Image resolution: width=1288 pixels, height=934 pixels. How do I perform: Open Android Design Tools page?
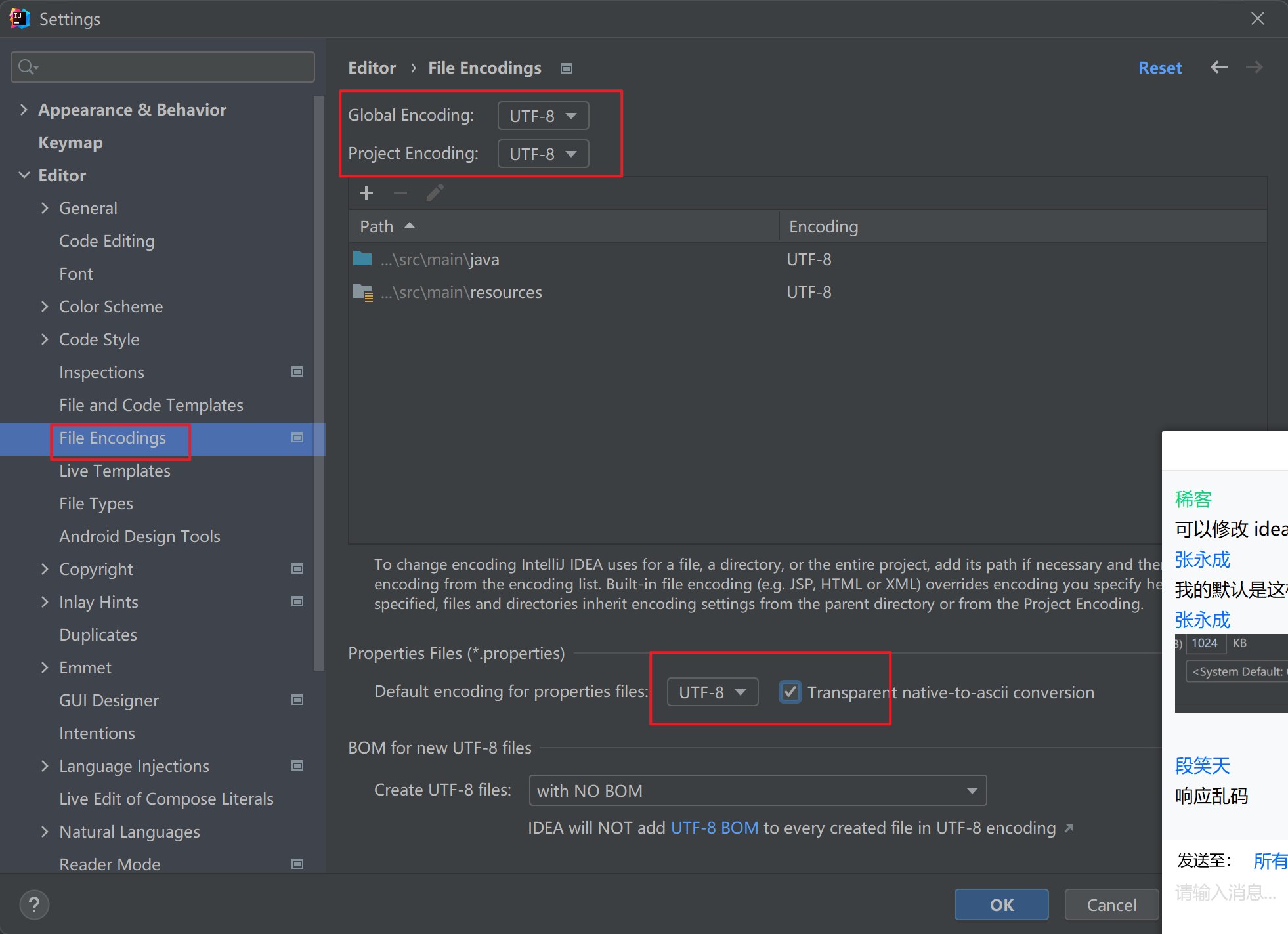(140, 536)
